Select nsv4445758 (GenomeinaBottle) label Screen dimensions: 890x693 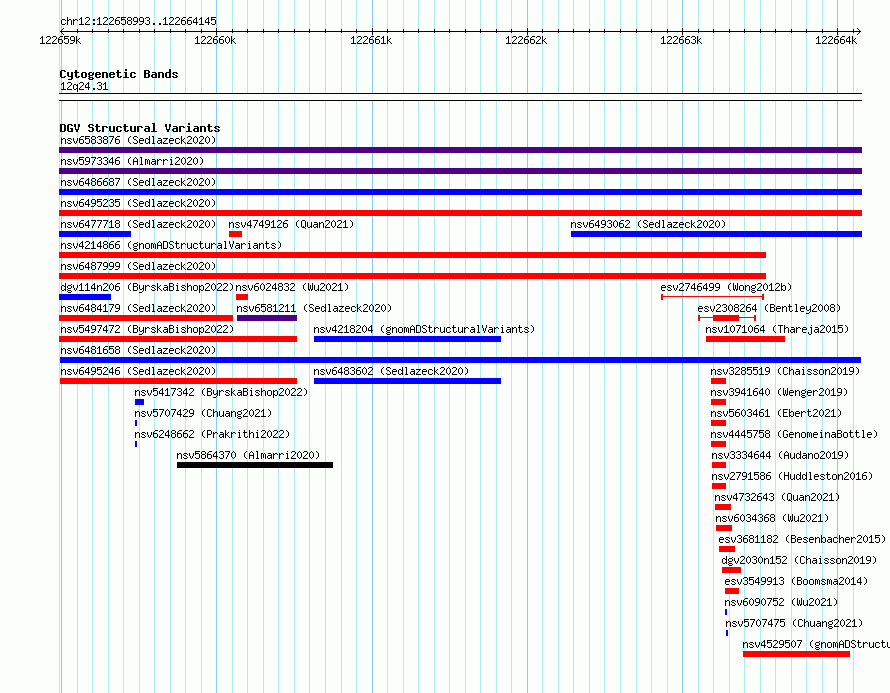[x=794, y=434]
